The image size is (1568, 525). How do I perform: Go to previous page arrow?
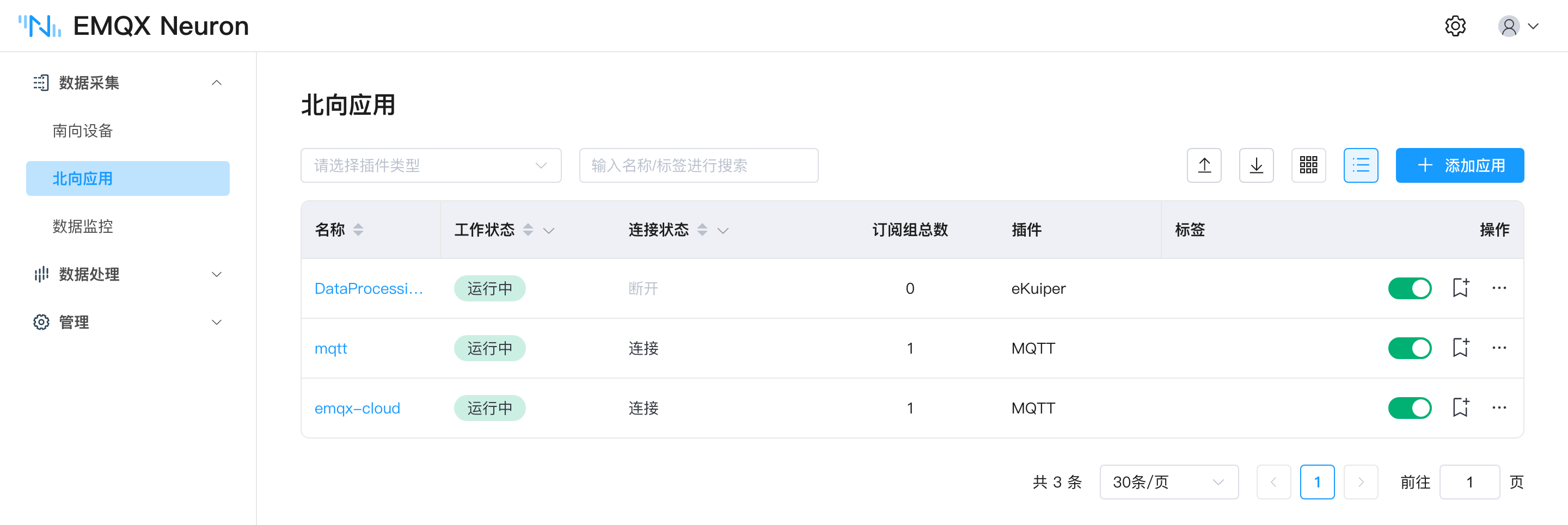point(1273,483)
